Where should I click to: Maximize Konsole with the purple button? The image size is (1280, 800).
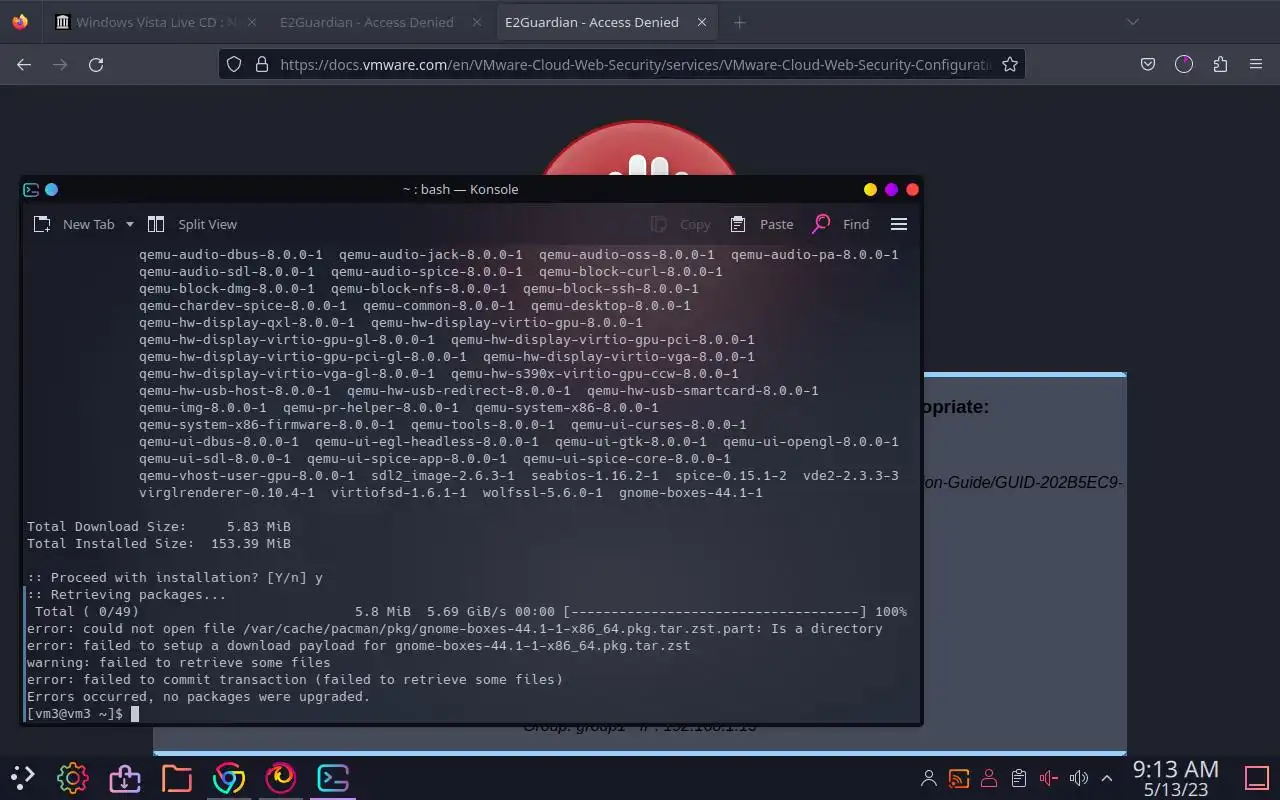[891, 189]
